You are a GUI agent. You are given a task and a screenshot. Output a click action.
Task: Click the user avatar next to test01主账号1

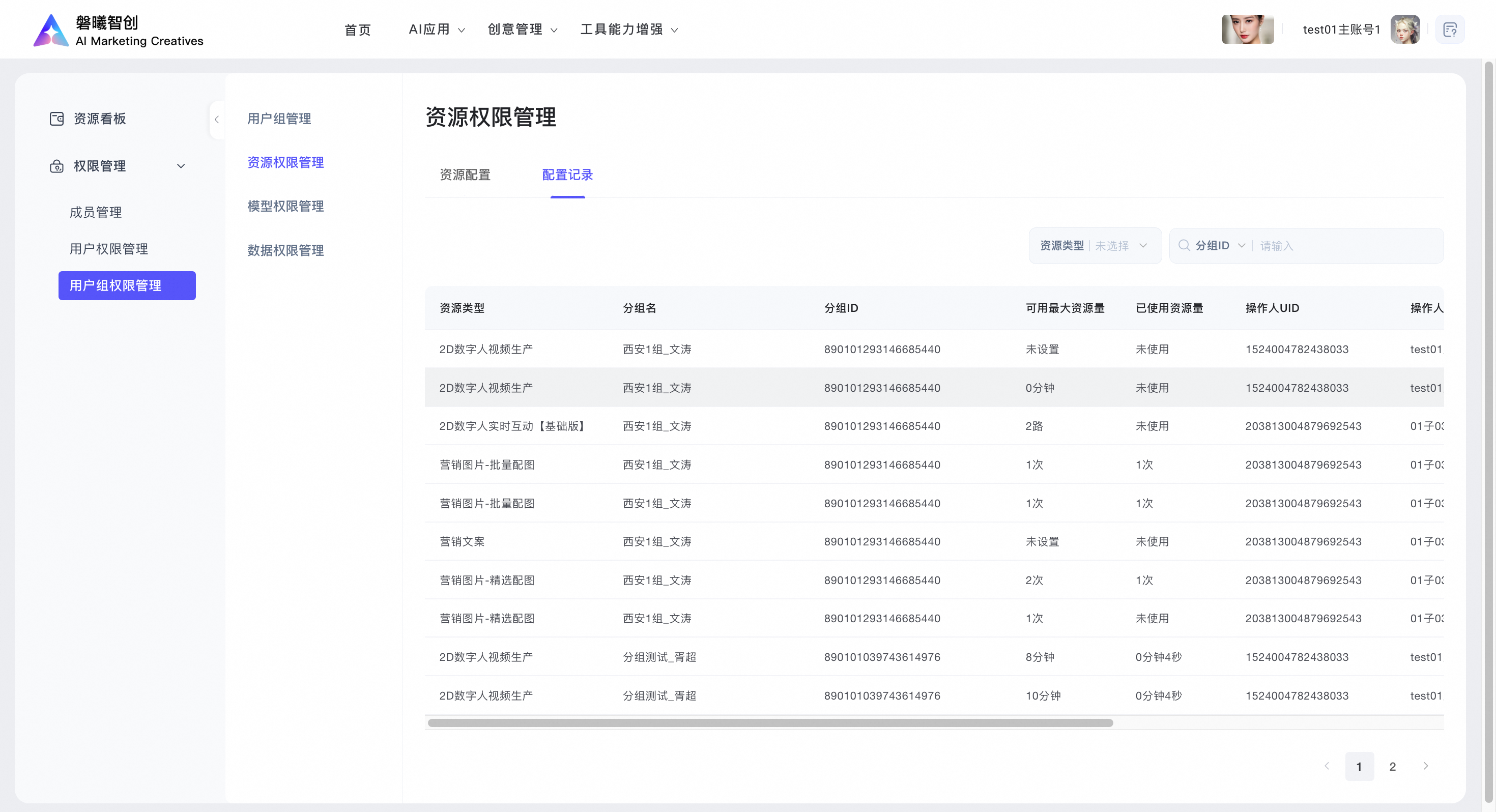(1405, 30)
